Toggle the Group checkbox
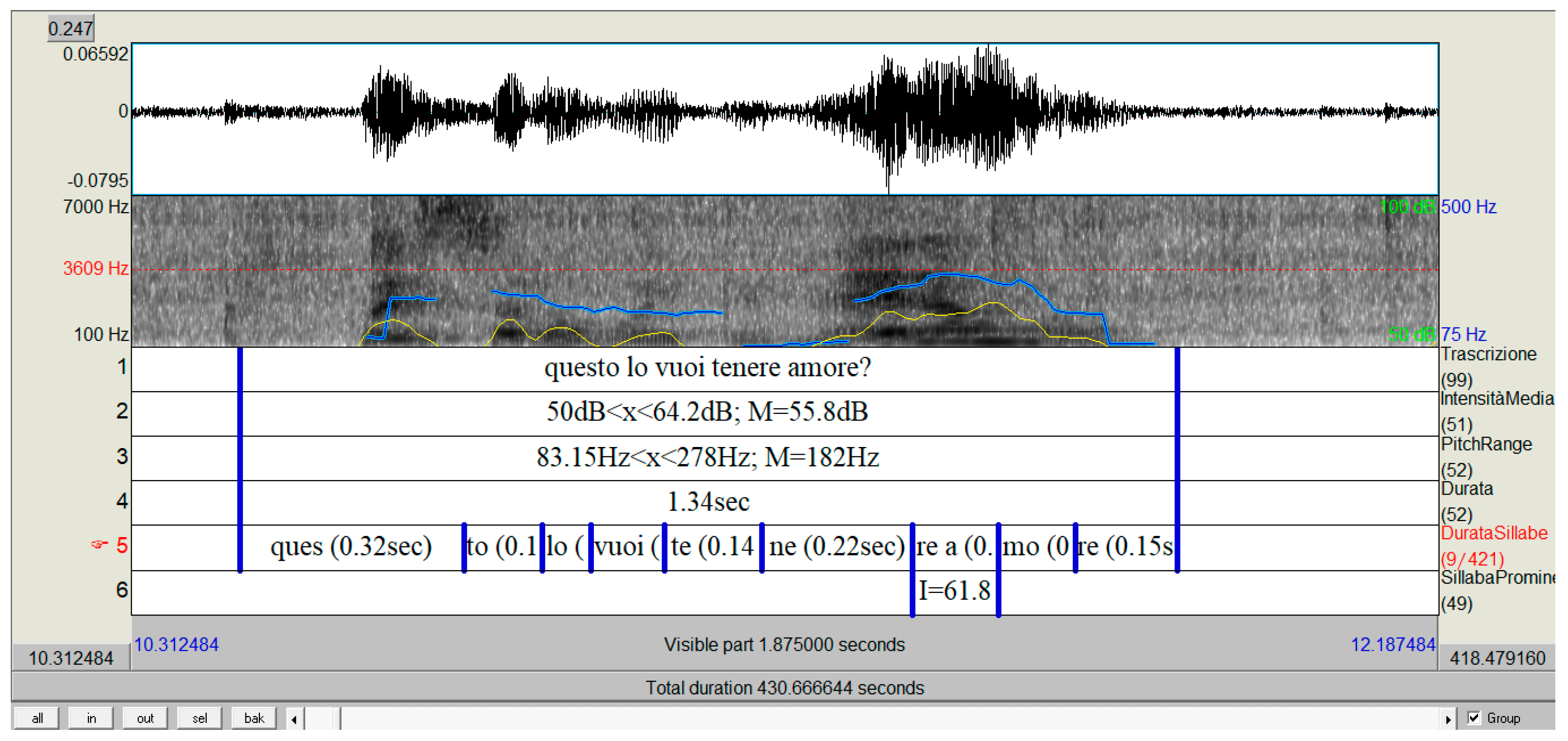1568x741 pixels. 1474,718
